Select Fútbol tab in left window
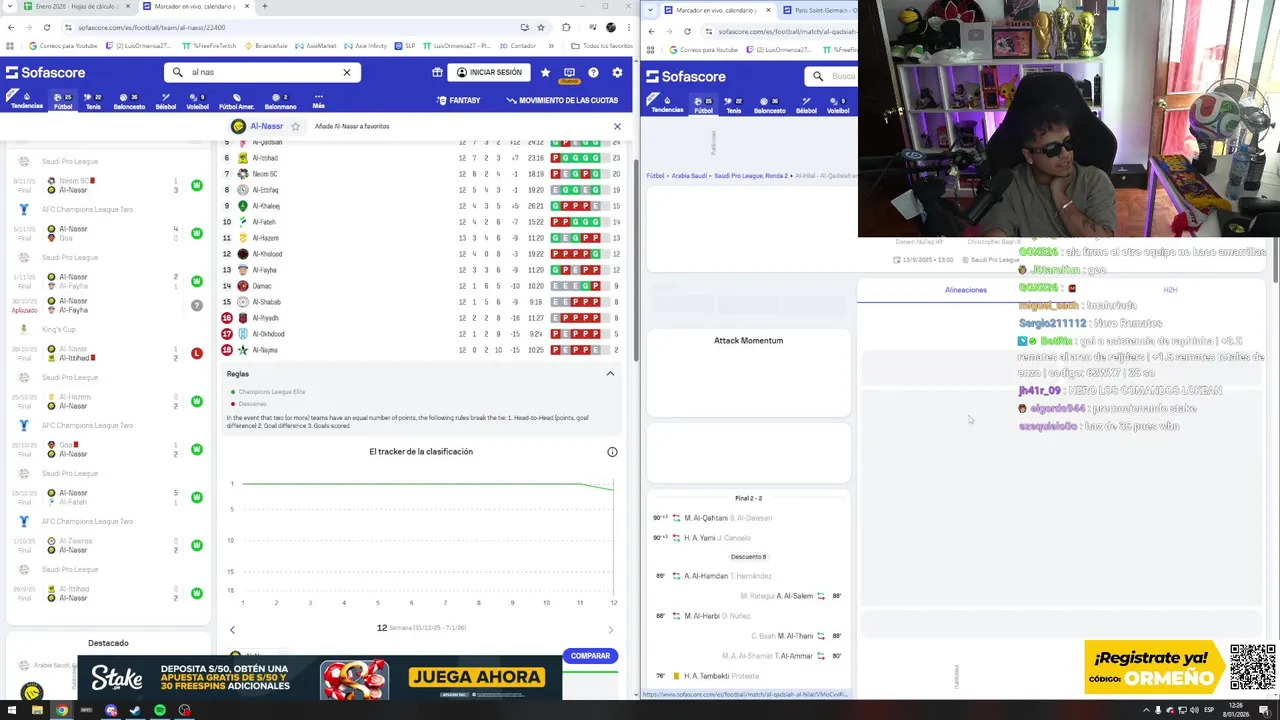The height and width of the screenshot is (720, 1280). click(x=63, y=102)
